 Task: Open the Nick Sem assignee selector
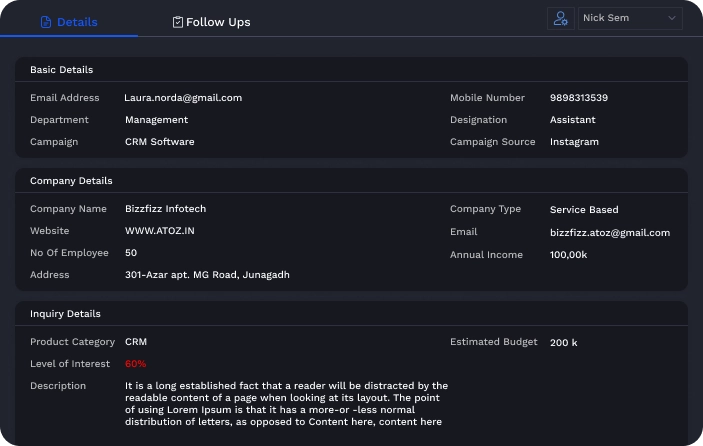628,18
